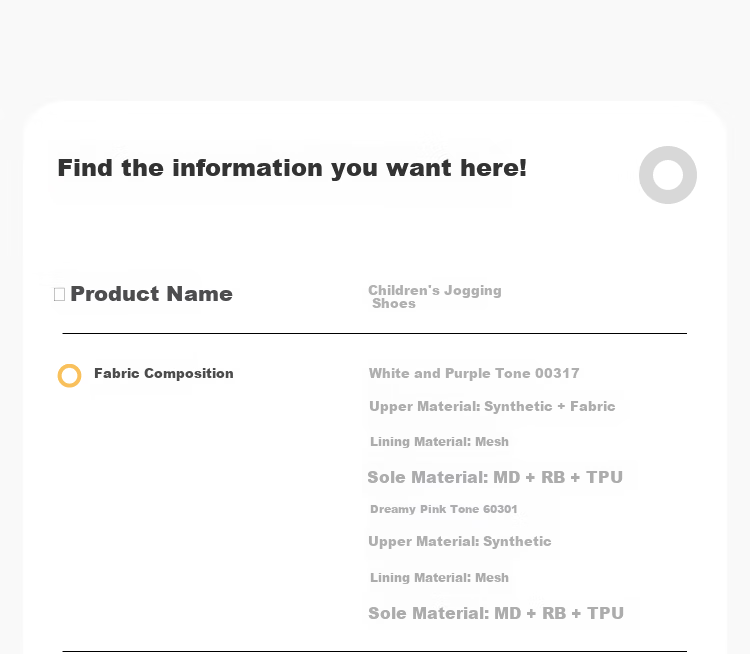Select the Children's Jogging Shoes text
This screenshot has width=750, height=654.
[435, 297]
